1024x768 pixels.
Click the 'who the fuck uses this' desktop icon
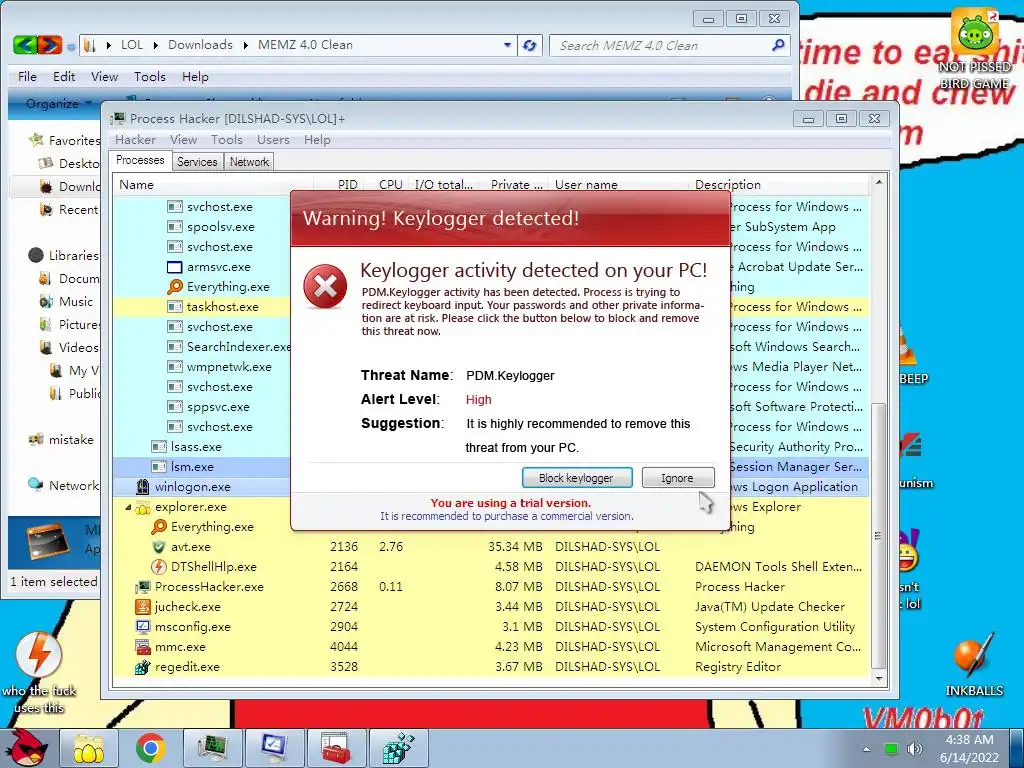[x=39, y=672]
